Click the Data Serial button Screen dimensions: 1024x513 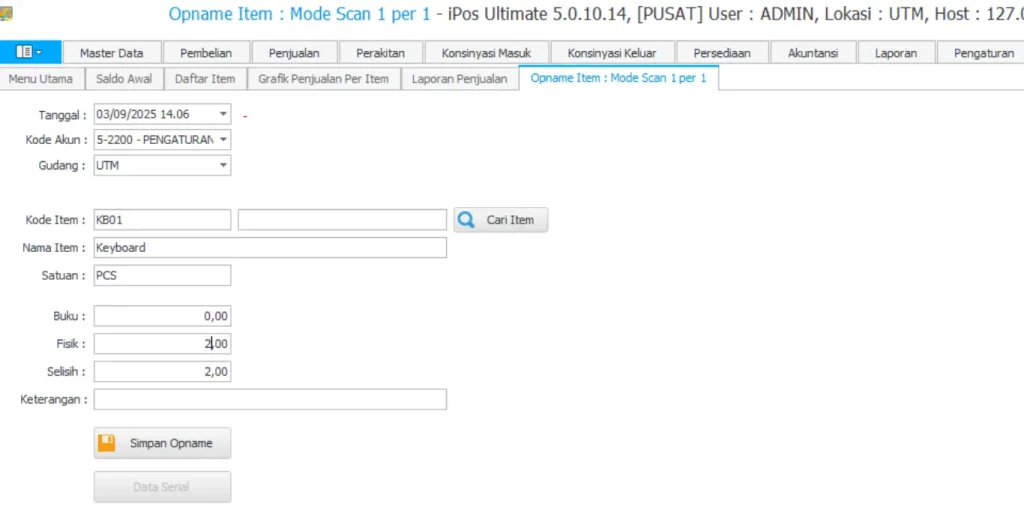162,487
